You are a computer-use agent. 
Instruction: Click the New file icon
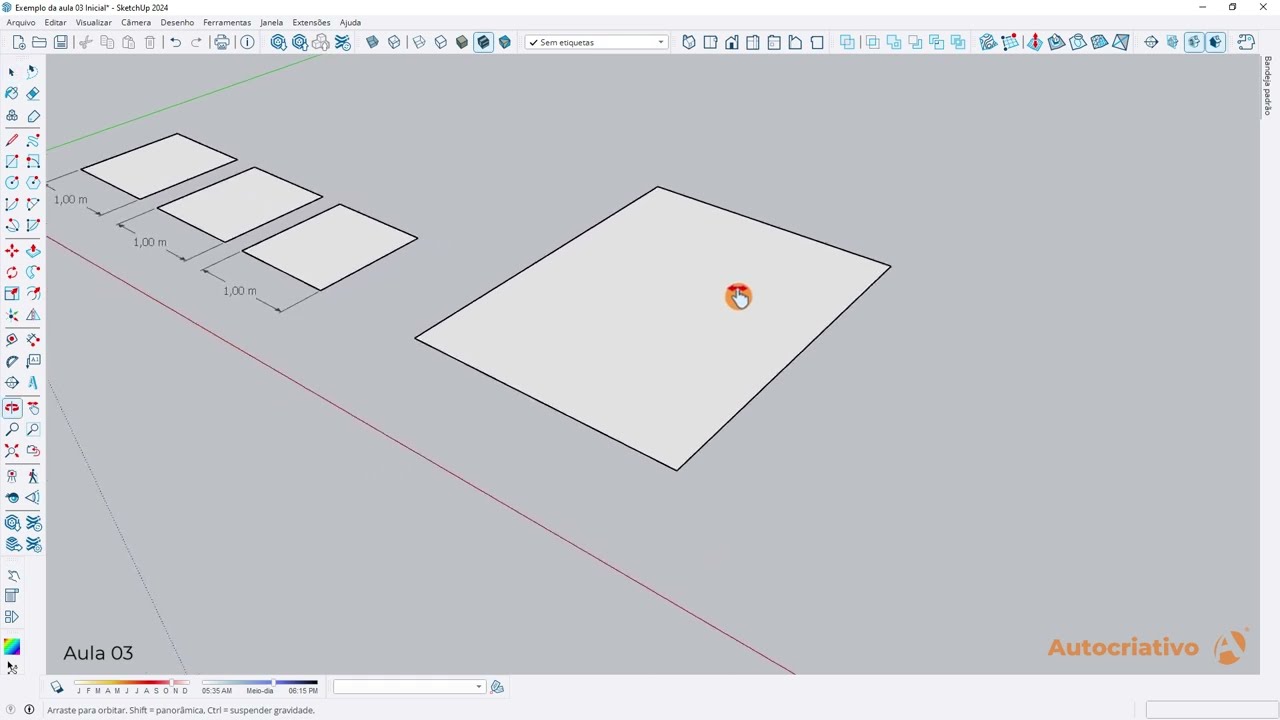coord(18,42)
